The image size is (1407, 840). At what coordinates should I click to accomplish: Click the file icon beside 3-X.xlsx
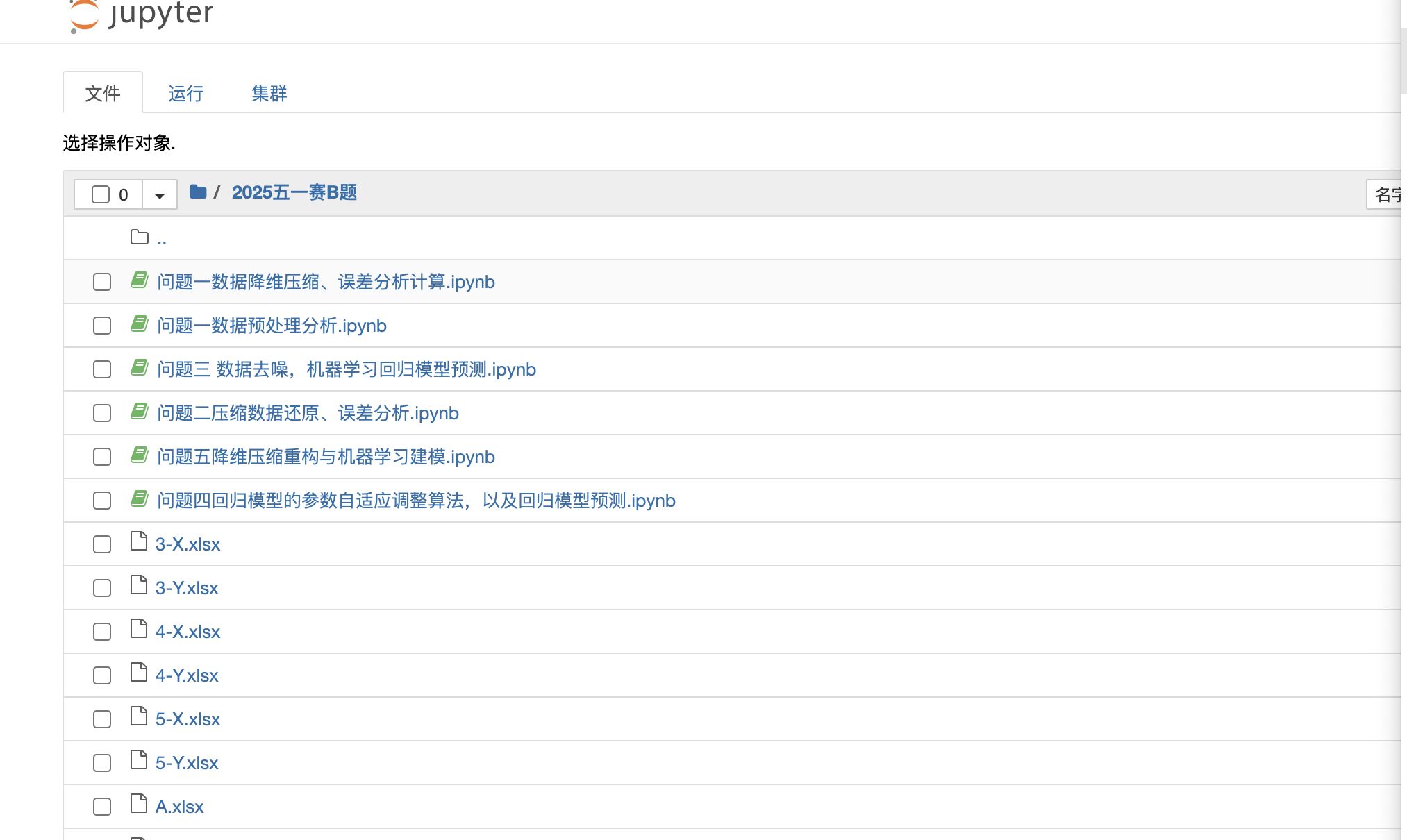tap(139, 542)
